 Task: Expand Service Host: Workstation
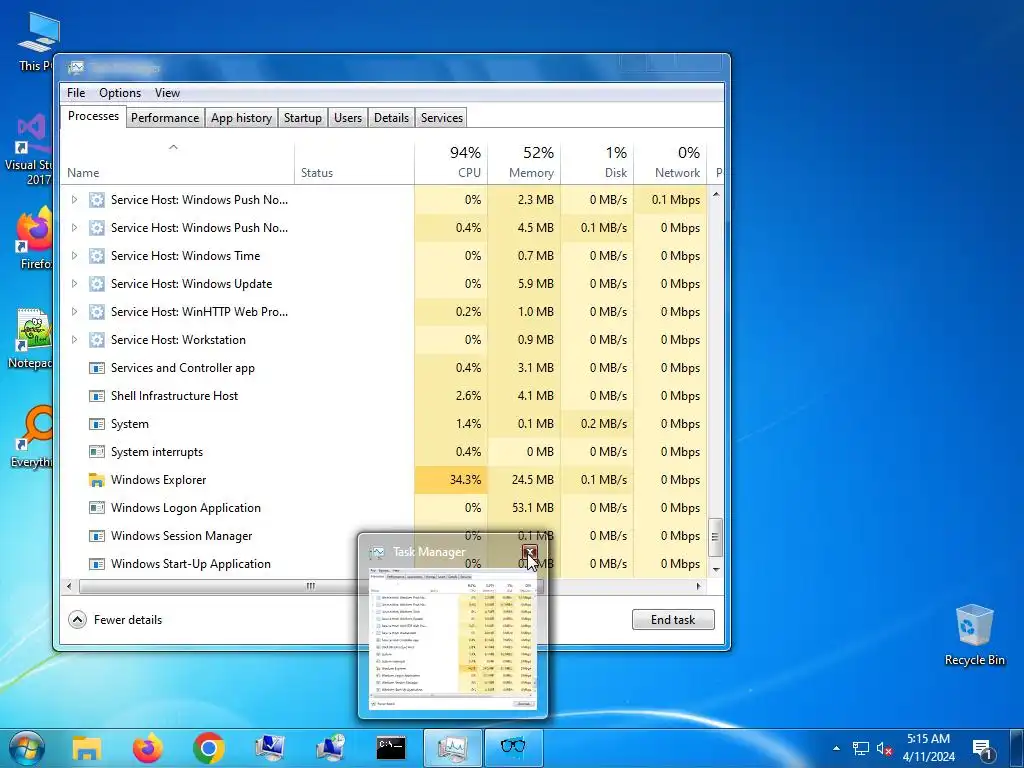coord(74,340)
